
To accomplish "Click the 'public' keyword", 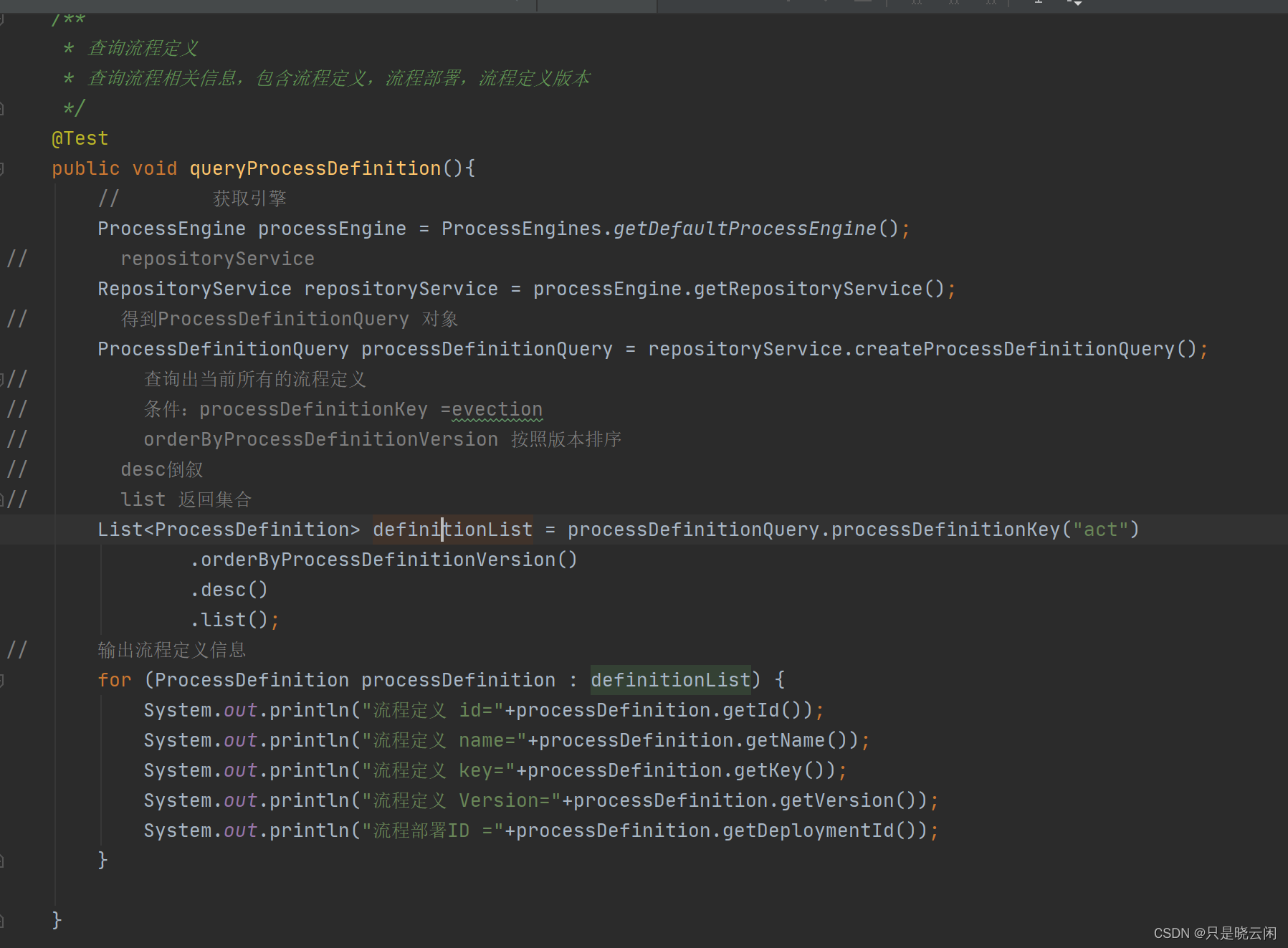I will (x=85, y=168).
